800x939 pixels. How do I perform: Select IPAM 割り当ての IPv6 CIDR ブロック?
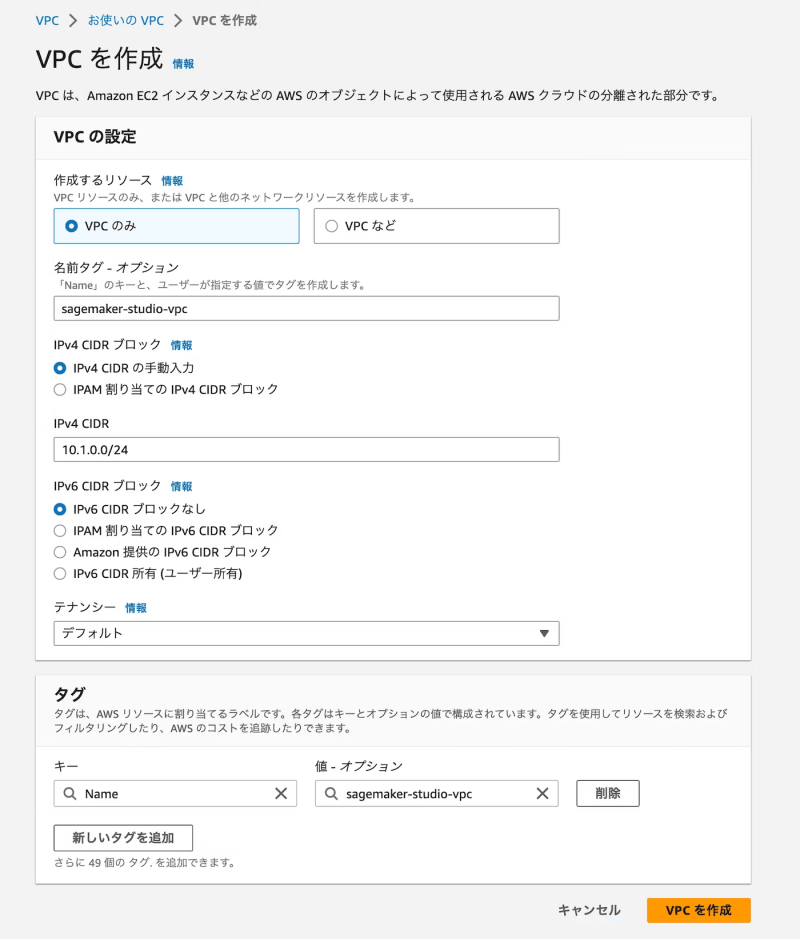pyautogui.click(x=60, y=531)
